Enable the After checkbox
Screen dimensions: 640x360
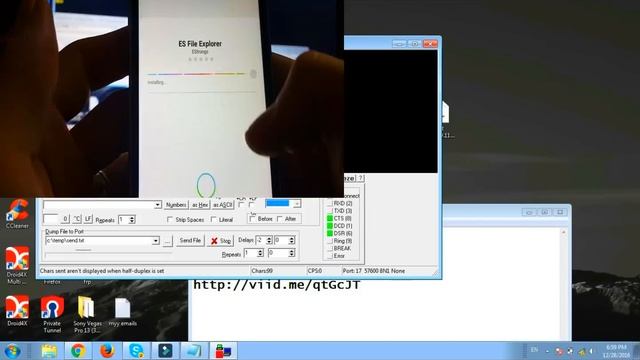tap(280, 219)
